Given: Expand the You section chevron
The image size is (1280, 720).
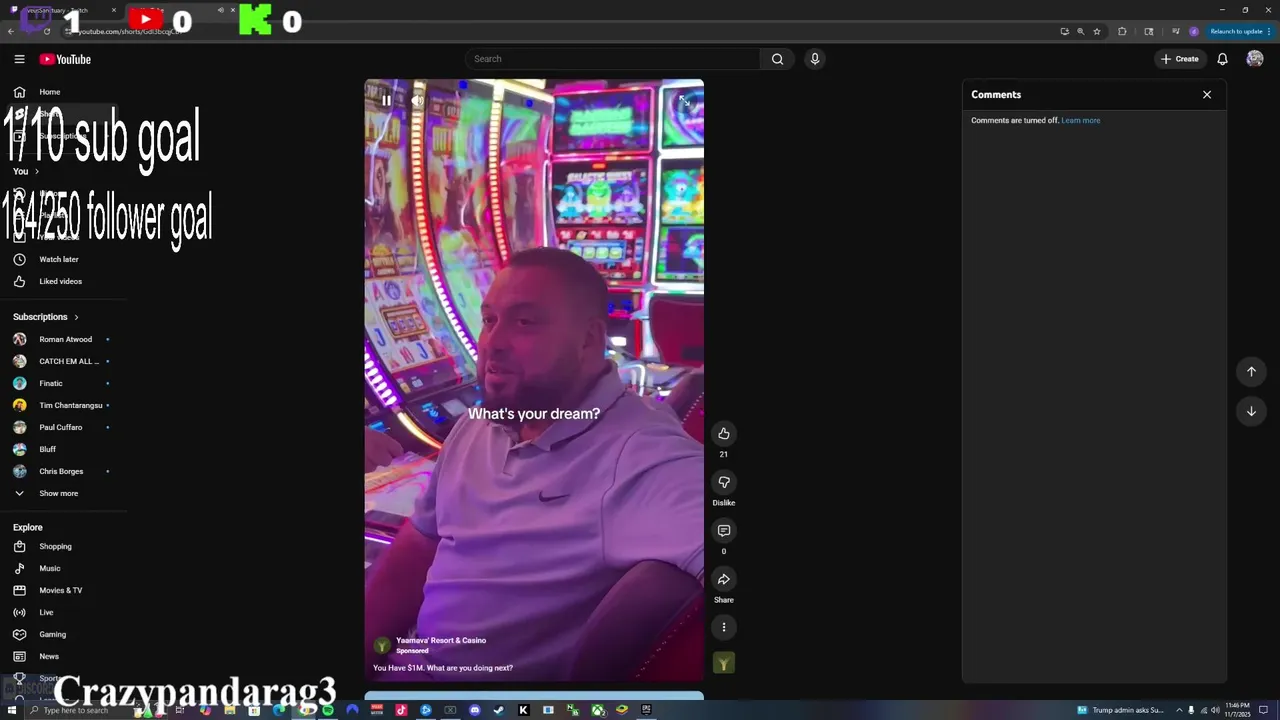Looking at the screenshot, I should click(x=37, y=171).
